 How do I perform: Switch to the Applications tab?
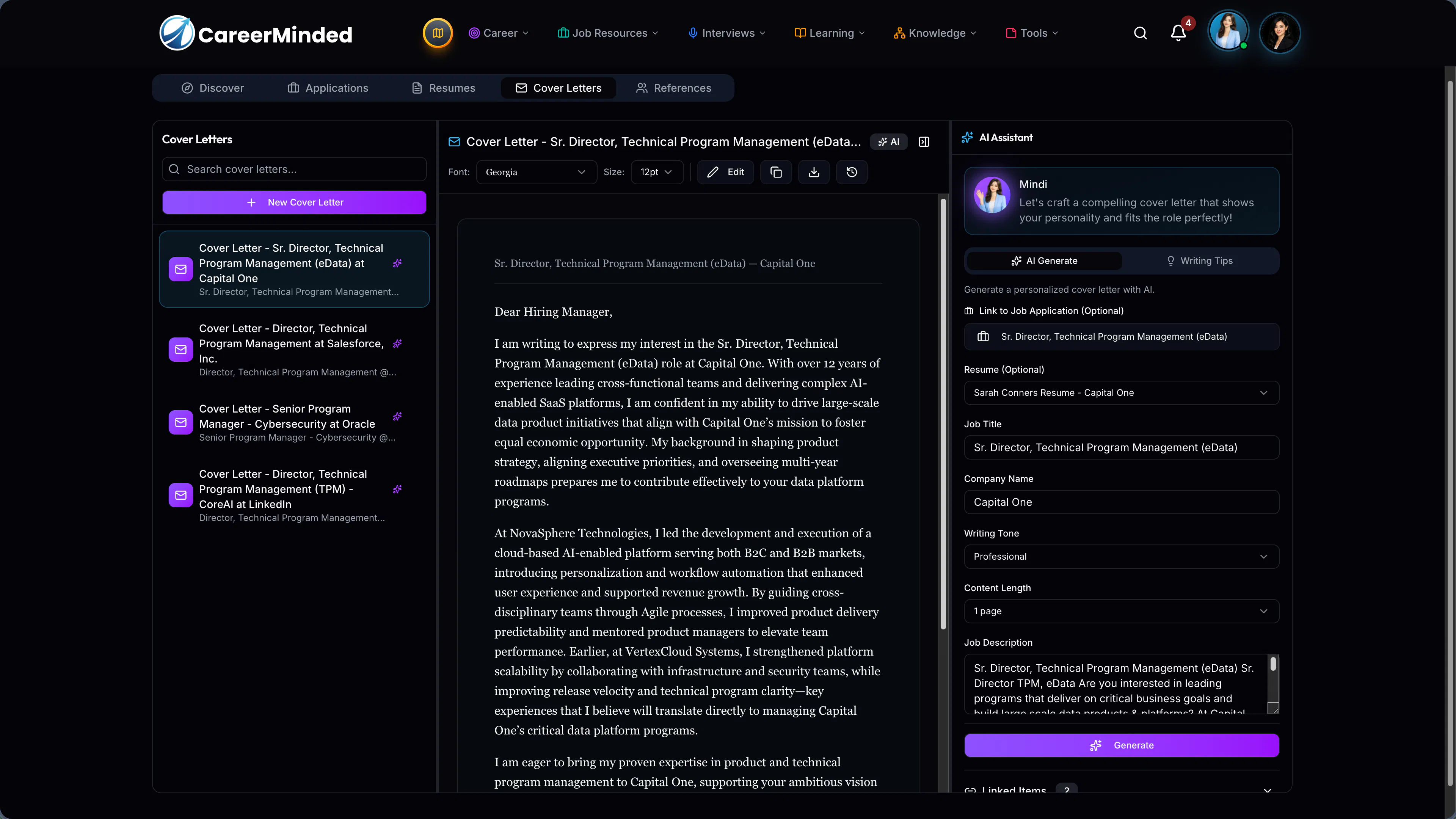pos(328,88)
